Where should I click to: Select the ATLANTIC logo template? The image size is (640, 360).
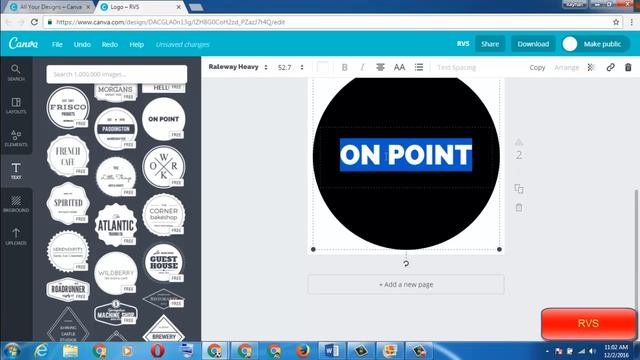point(116,225)
